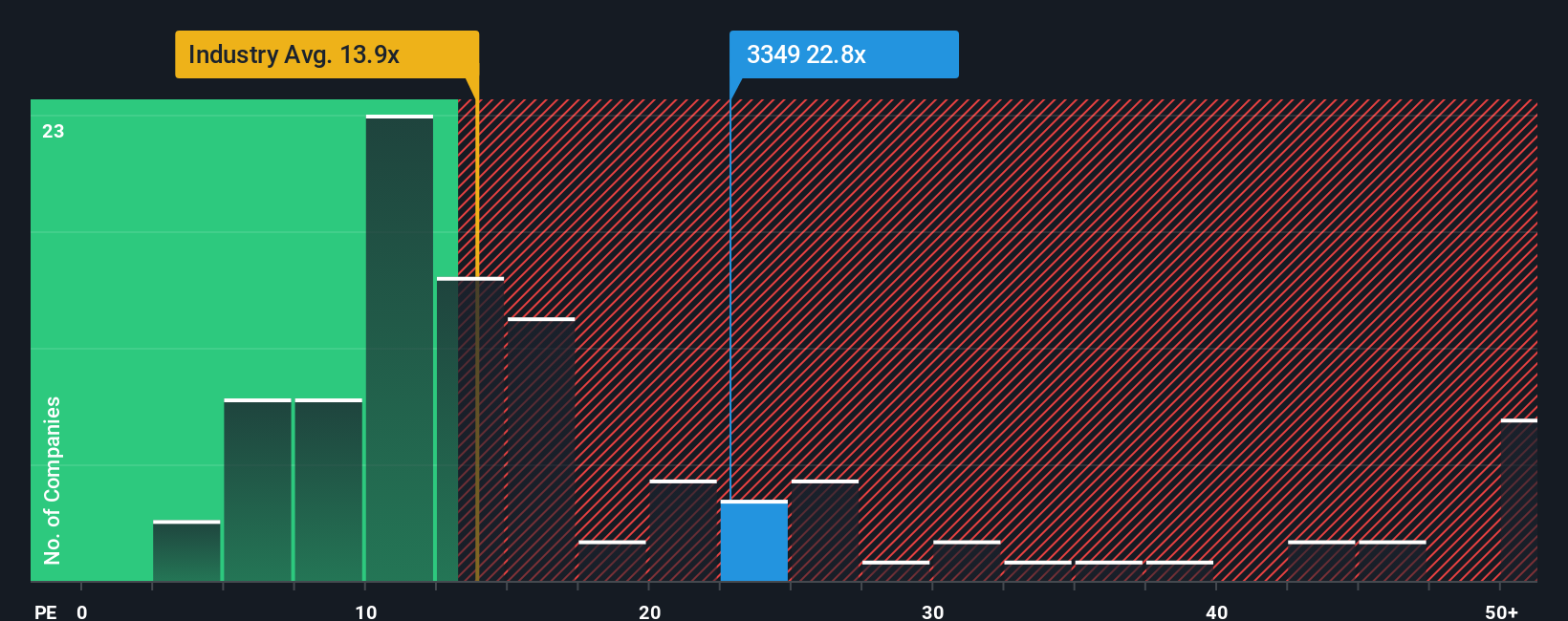
Task: Click the orange industry average line
Action: pyautogui.click(x=477, y=330)
